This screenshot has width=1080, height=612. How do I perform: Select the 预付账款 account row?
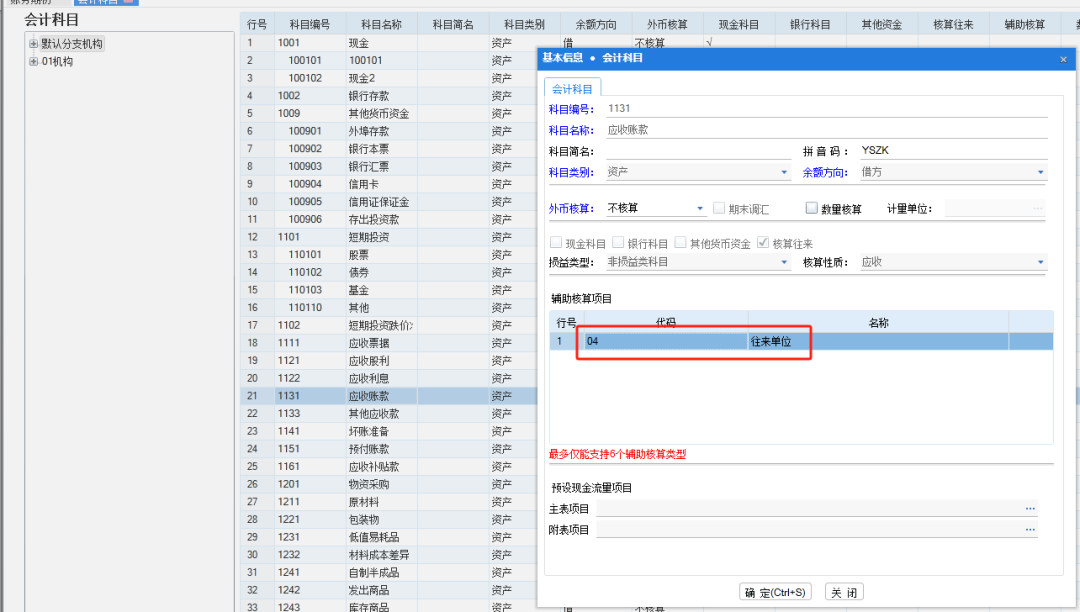389,449
